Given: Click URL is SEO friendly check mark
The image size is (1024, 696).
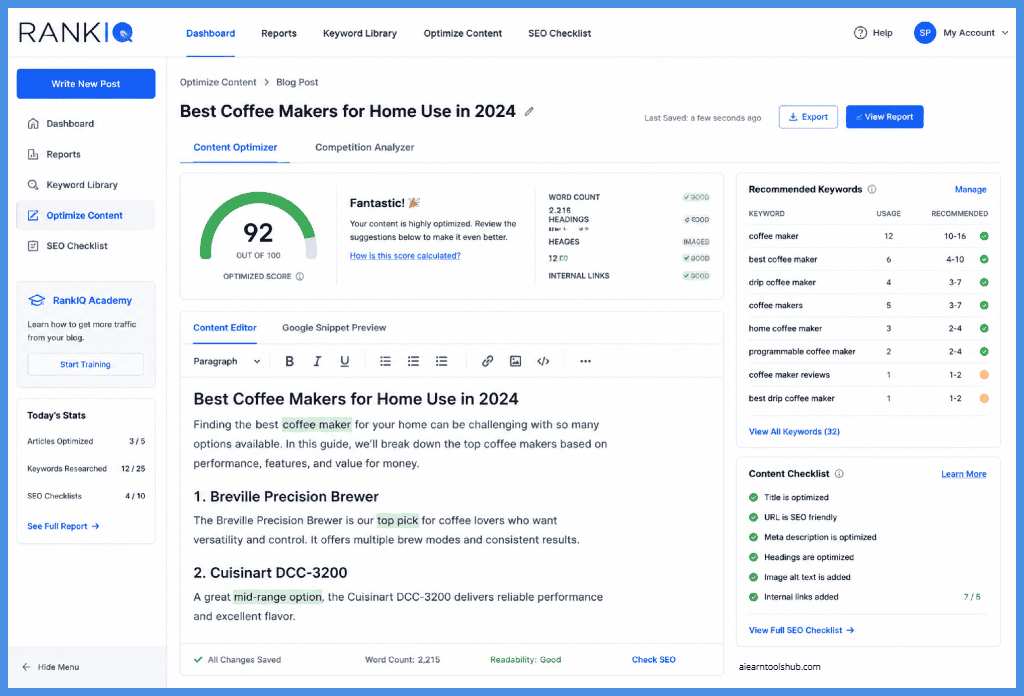Looking at the screenshot, I should pyautogui.click(x=753, y=517).
